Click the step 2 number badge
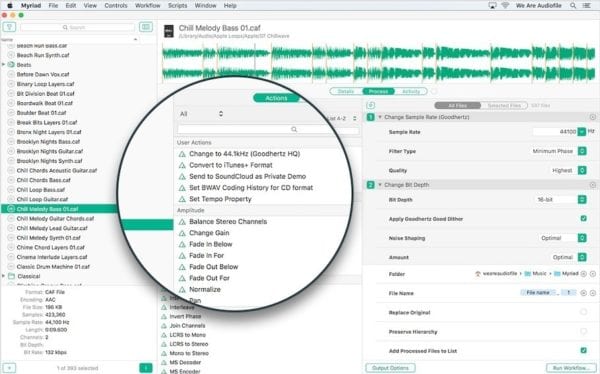 [370, 185]
